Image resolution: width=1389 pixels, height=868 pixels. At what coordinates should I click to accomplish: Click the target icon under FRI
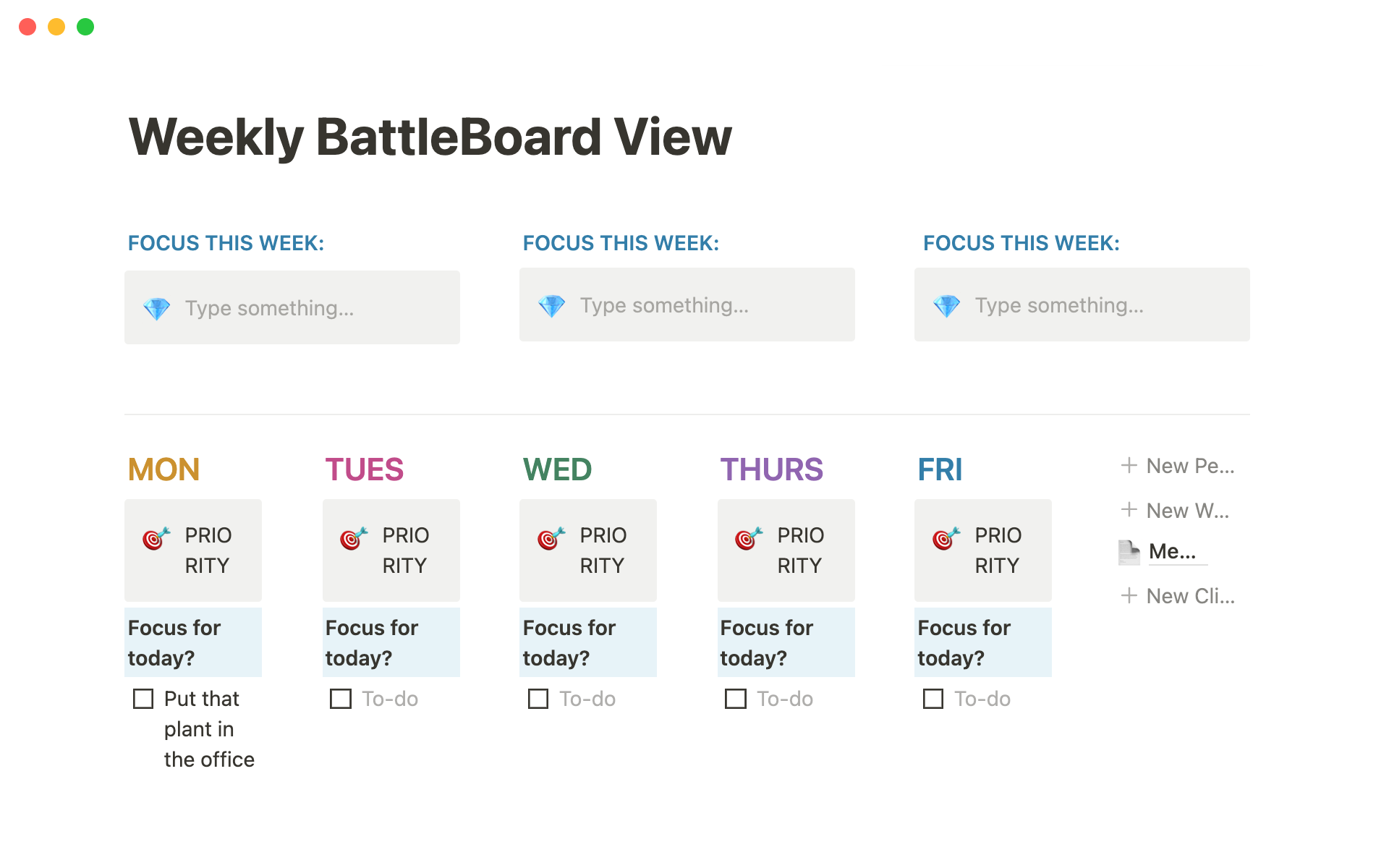tap(946, 538)
